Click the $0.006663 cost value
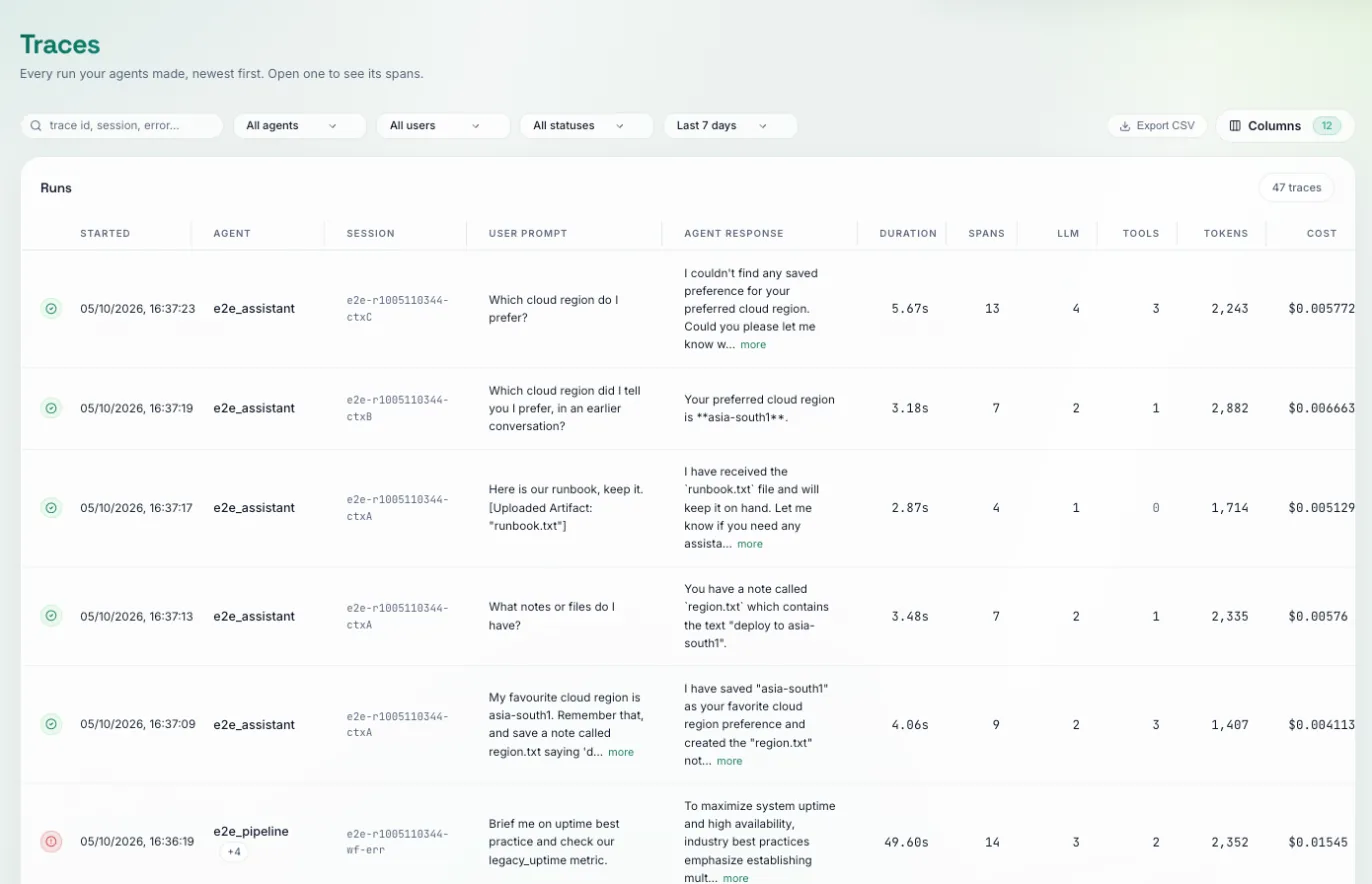Viewport: 1372px width, 884px height. [x=1322, y=408]
